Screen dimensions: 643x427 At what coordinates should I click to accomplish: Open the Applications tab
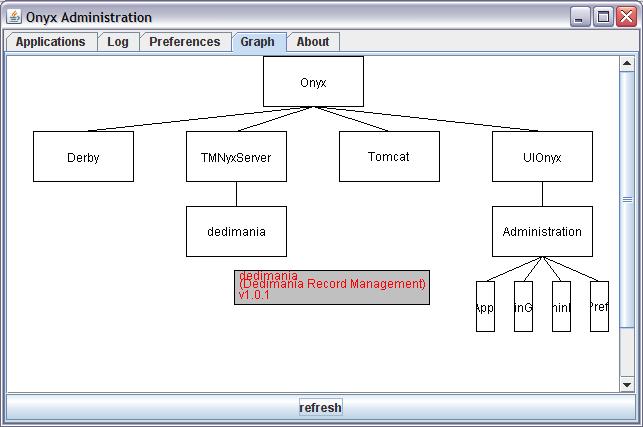pos(51,42)
